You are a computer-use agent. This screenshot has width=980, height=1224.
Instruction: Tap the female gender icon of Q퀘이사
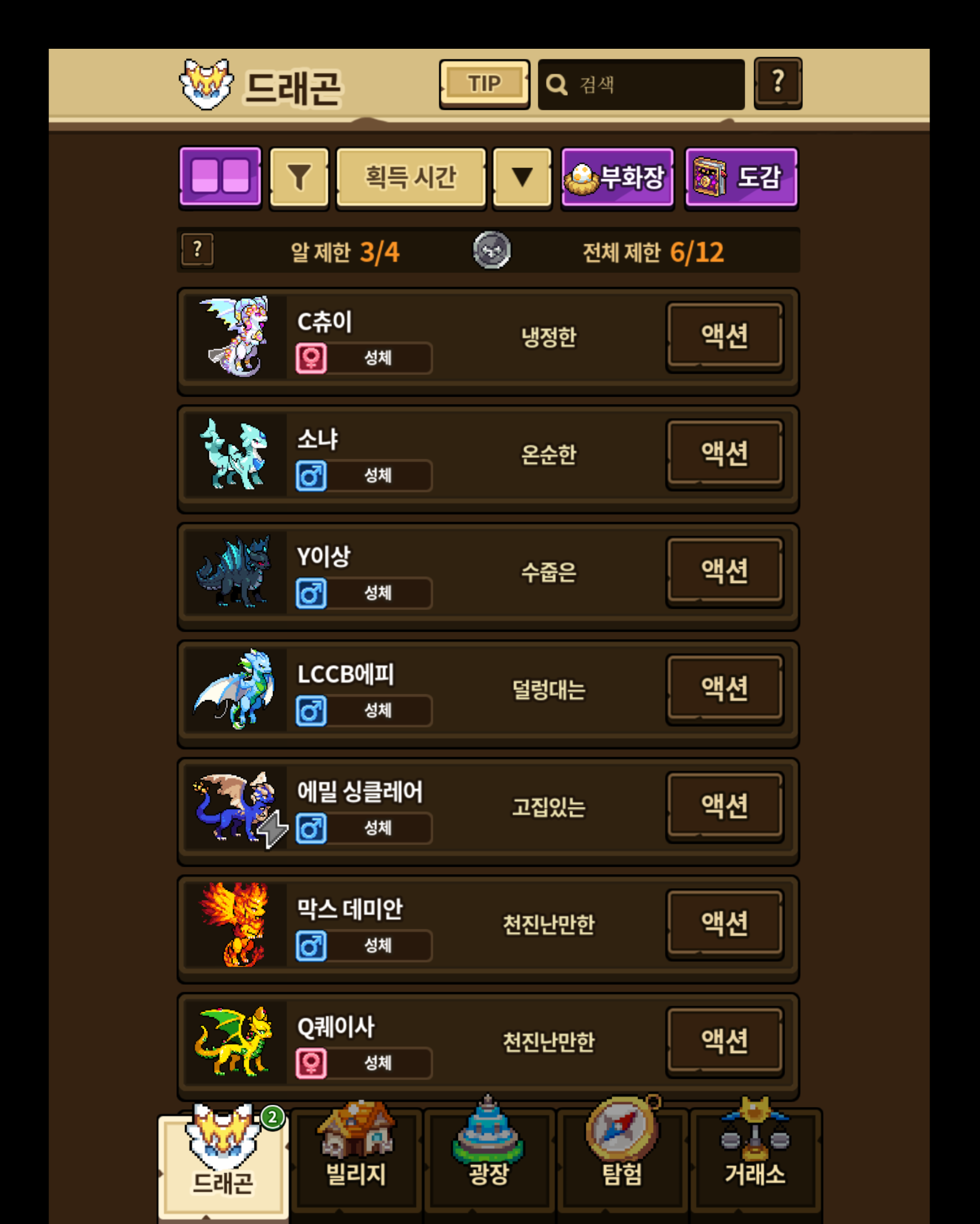coord(311,1063)
